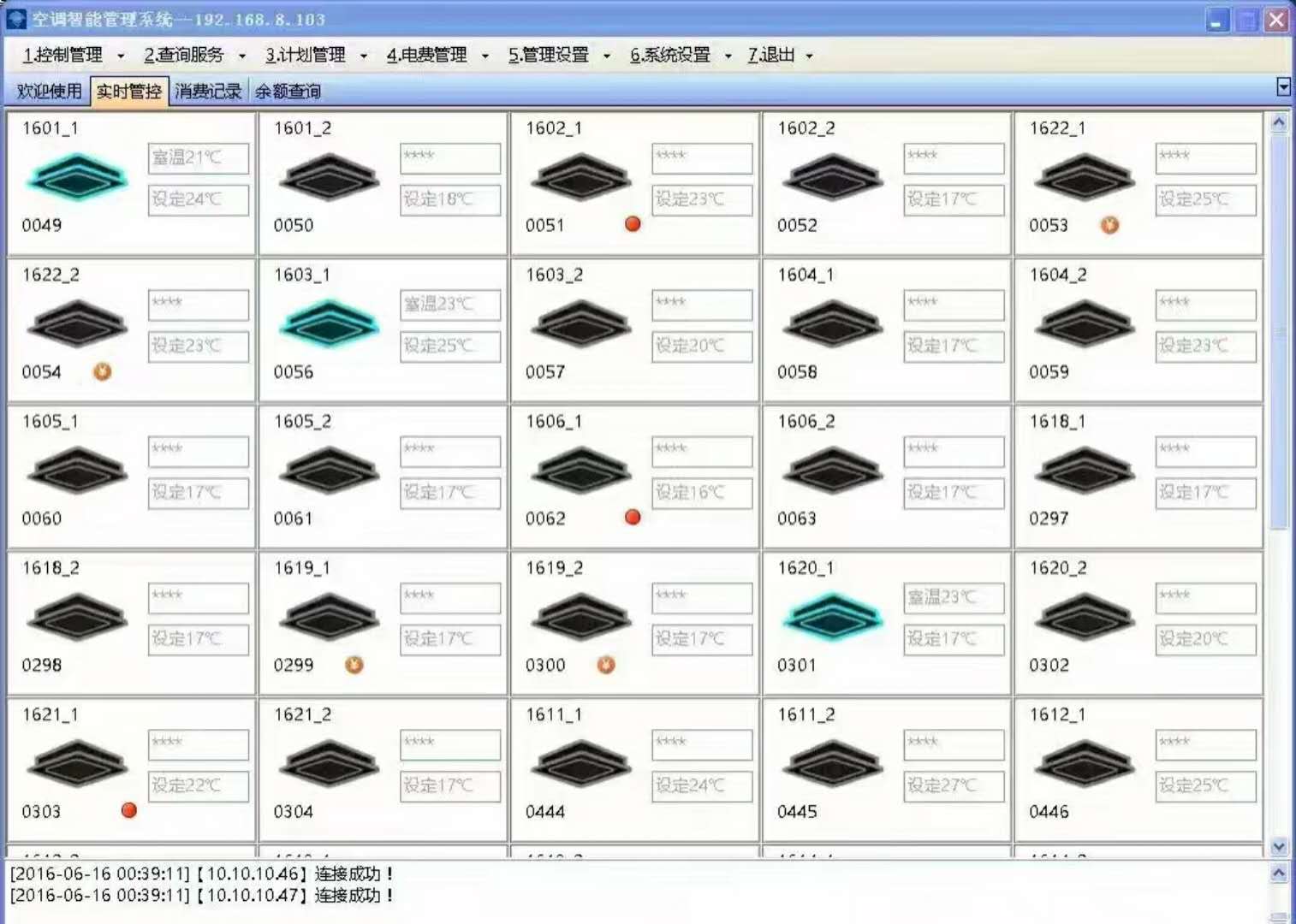
Task: Switch to the 欢迎使用 tab
Action: pos(50,92)
